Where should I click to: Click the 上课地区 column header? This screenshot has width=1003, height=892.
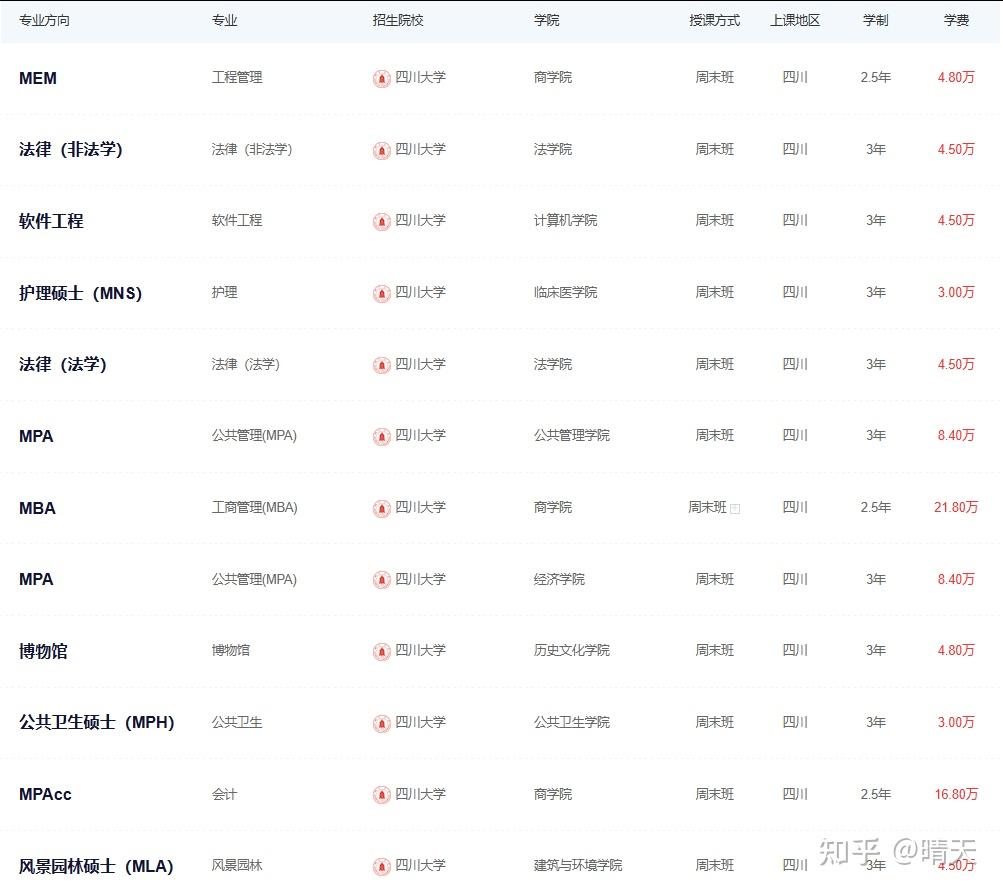795,20
